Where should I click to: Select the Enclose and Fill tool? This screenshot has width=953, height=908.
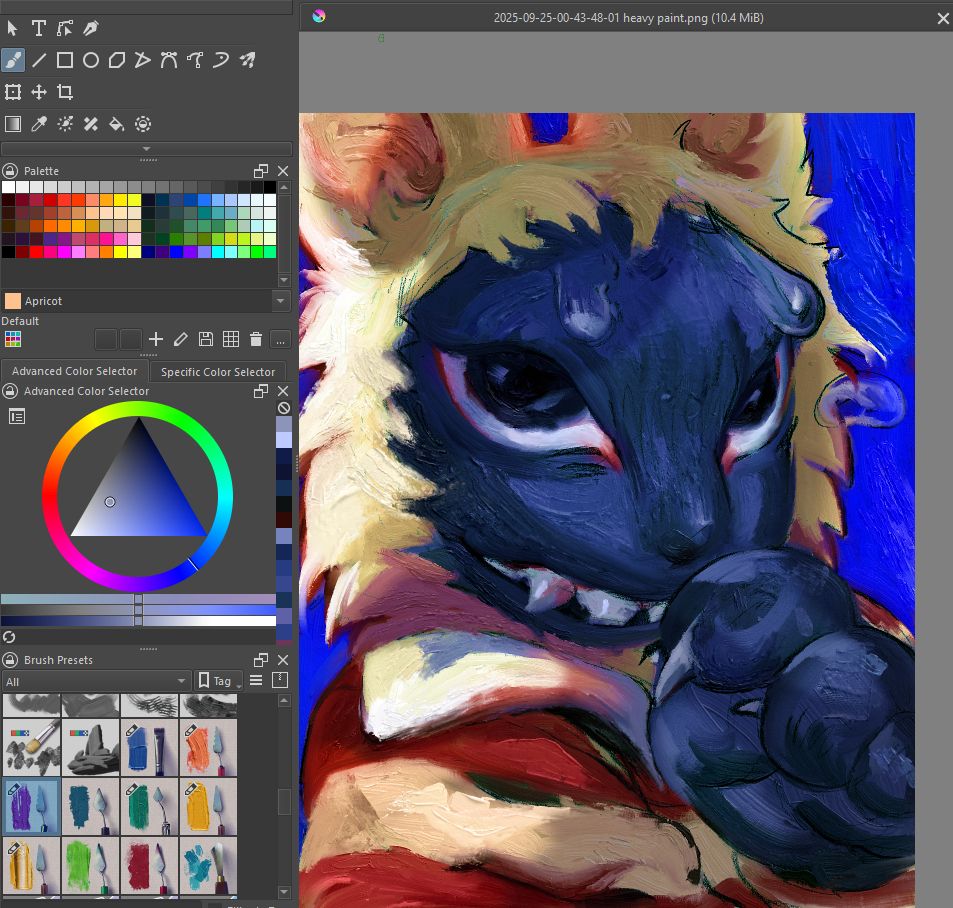[x=143, y=124]
